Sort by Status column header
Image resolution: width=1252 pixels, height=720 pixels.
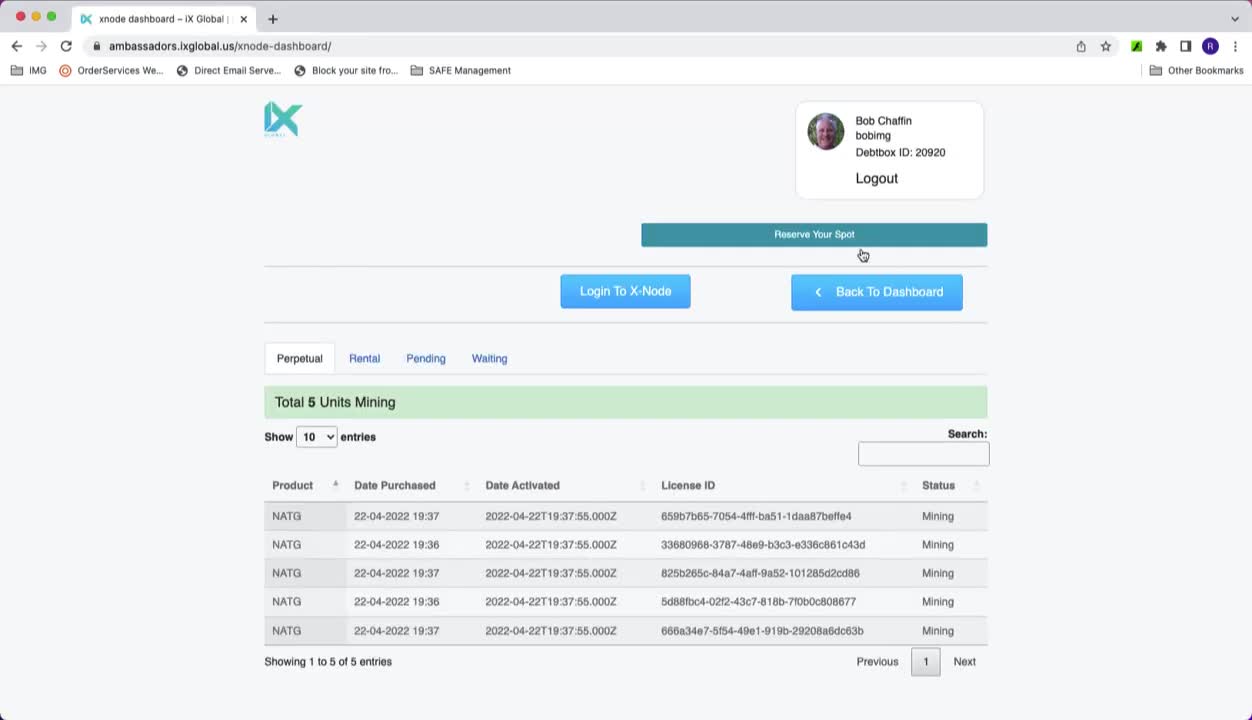coord(950,485)
